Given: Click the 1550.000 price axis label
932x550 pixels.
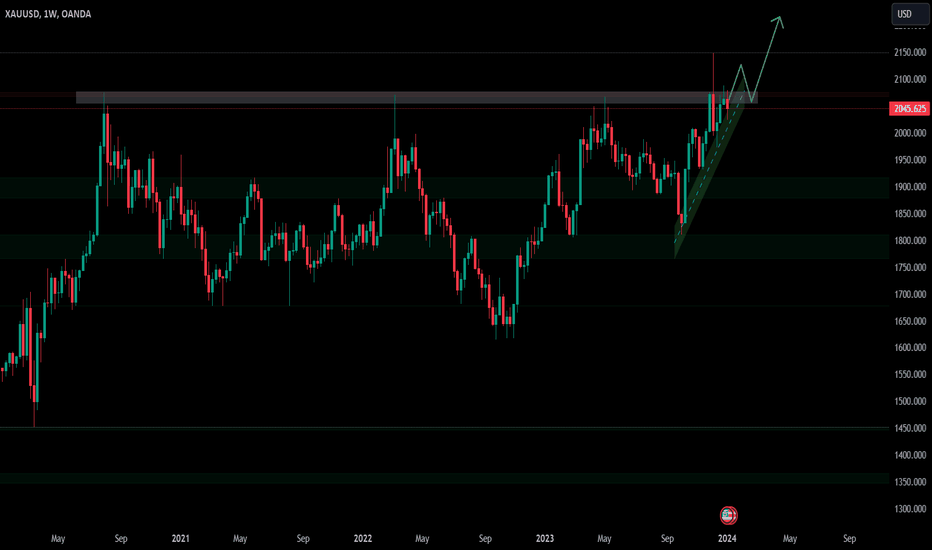Looking at the screenshot, I should [910, 375].
